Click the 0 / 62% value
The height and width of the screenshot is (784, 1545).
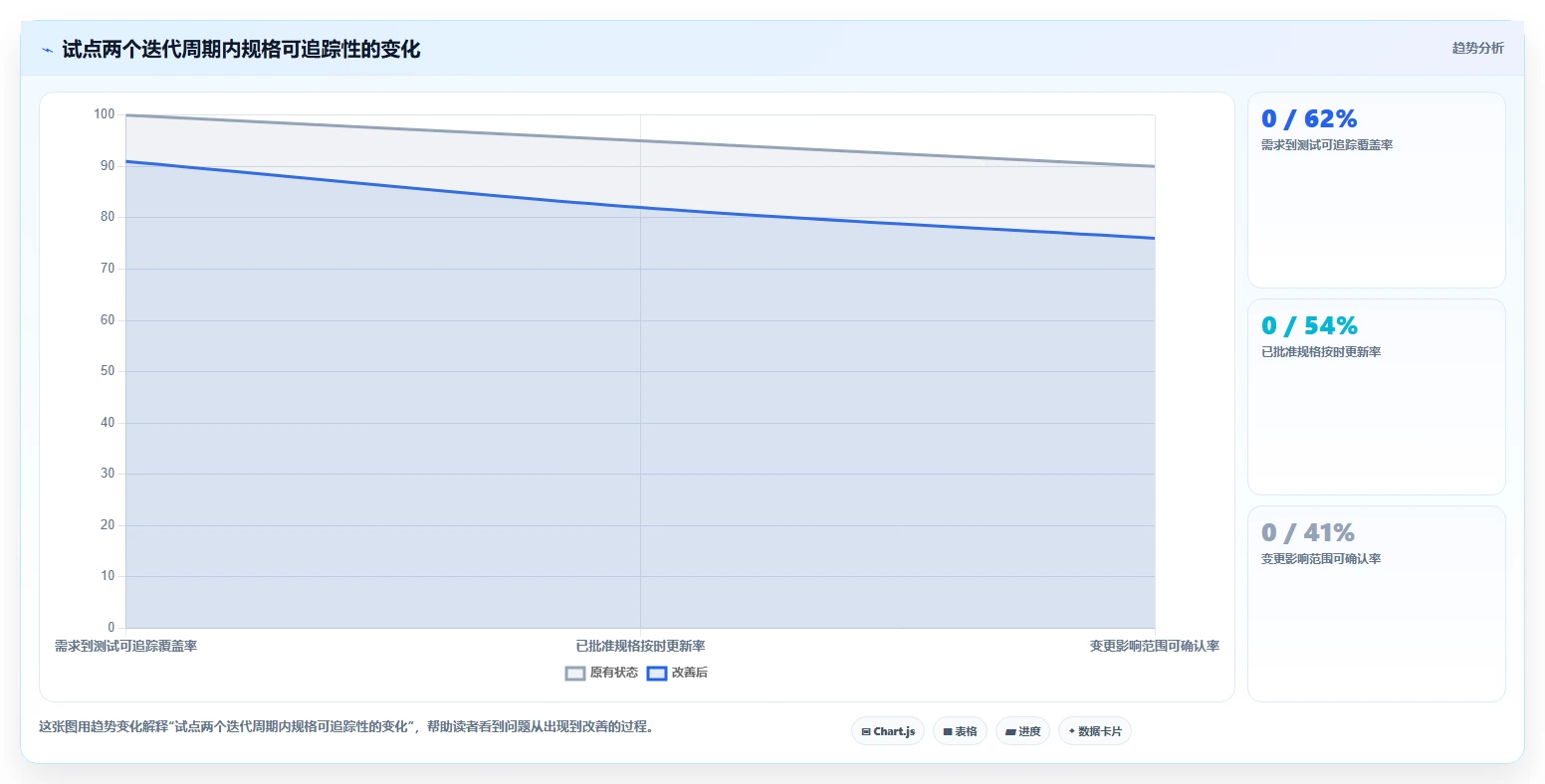(x=1309, y=119)
